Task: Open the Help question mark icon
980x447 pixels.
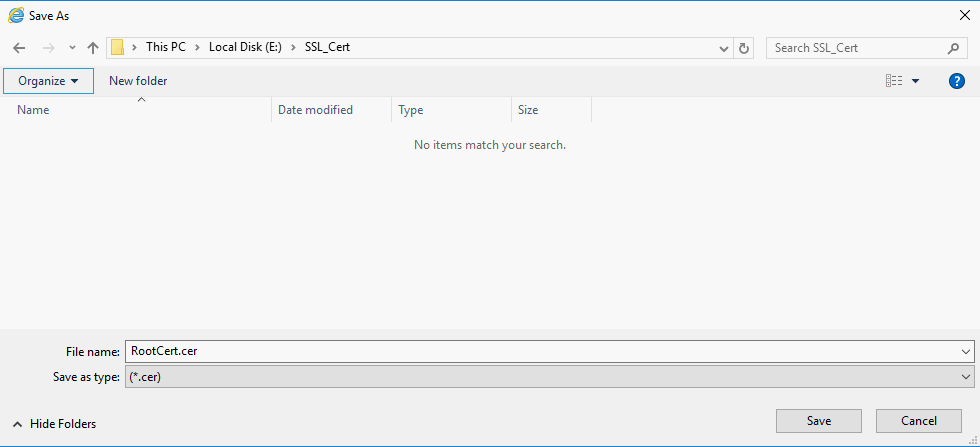Action: pos(956,81)
